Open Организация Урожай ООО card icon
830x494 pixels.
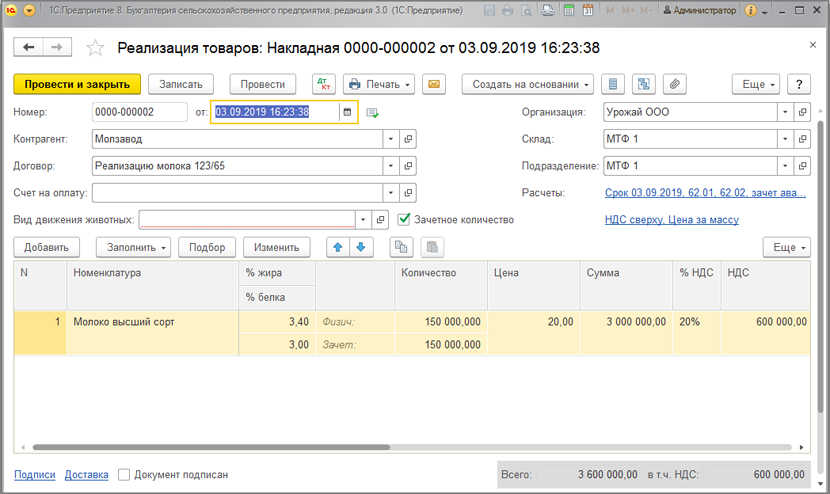pyautogui.click(x=802, y=112)
